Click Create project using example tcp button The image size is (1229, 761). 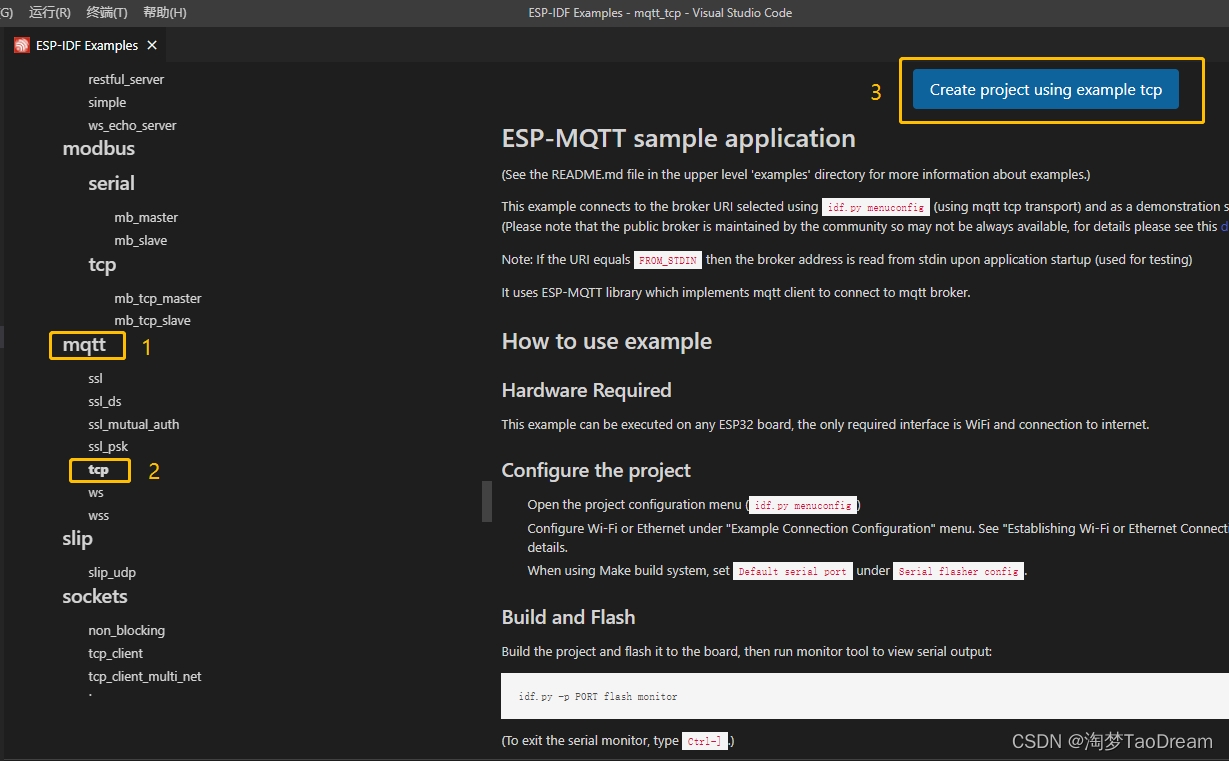click(x=1046, y=90)
